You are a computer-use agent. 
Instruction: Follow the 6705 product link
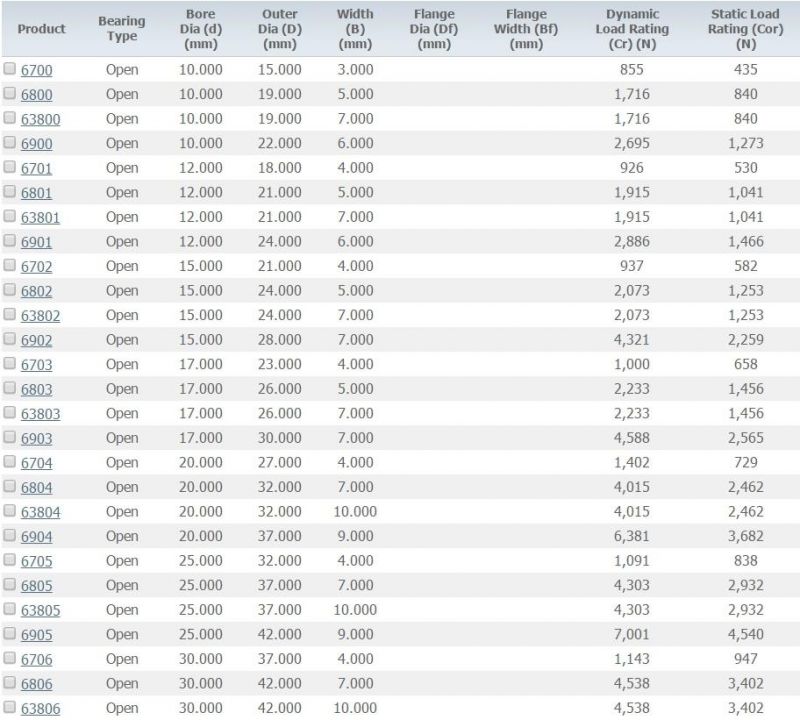(x=37, y=561)
